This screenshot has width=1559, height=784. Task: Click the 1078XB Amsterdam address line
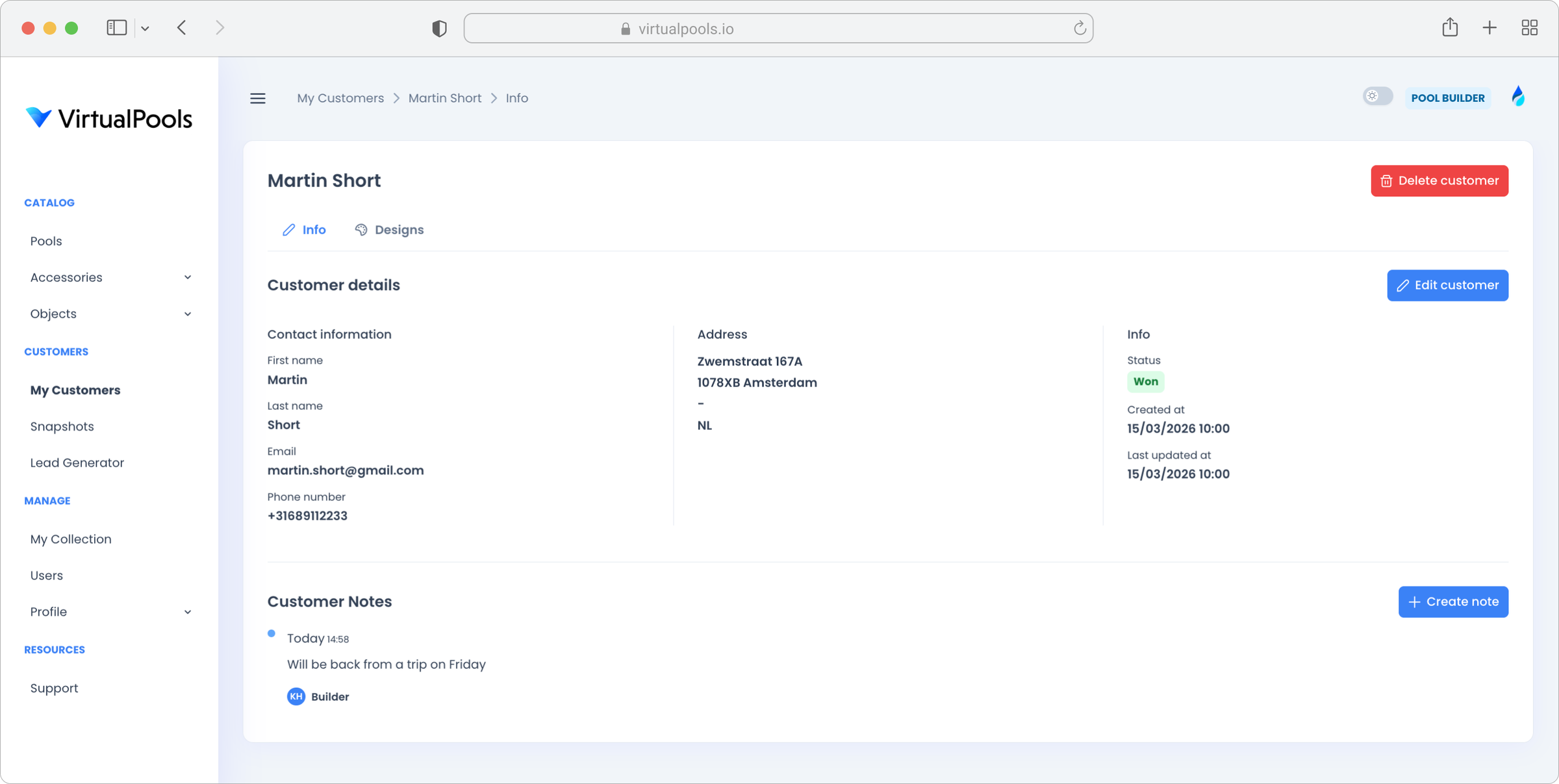757,383
